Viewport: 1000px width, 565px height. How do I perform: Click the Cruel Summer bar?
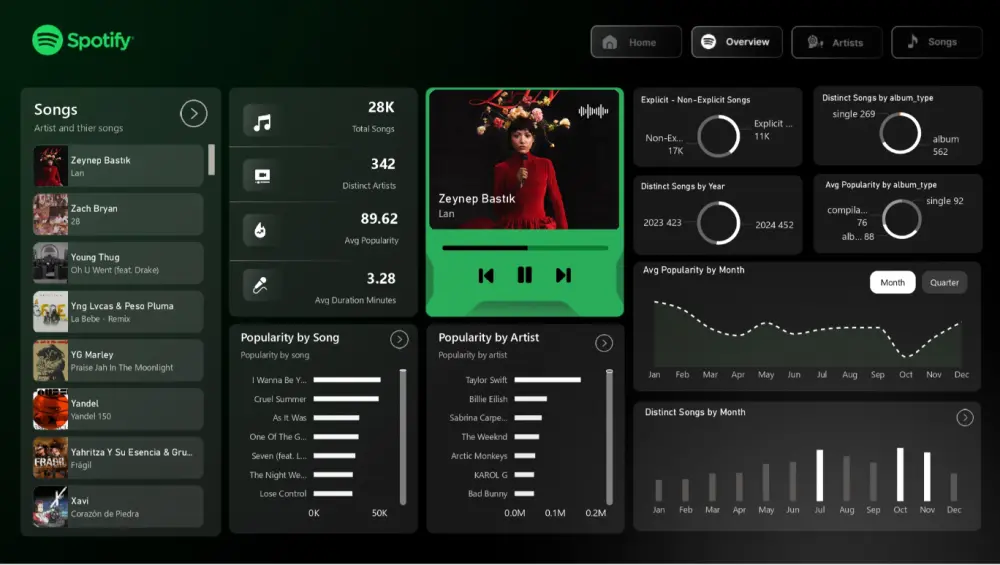(346, 399)
